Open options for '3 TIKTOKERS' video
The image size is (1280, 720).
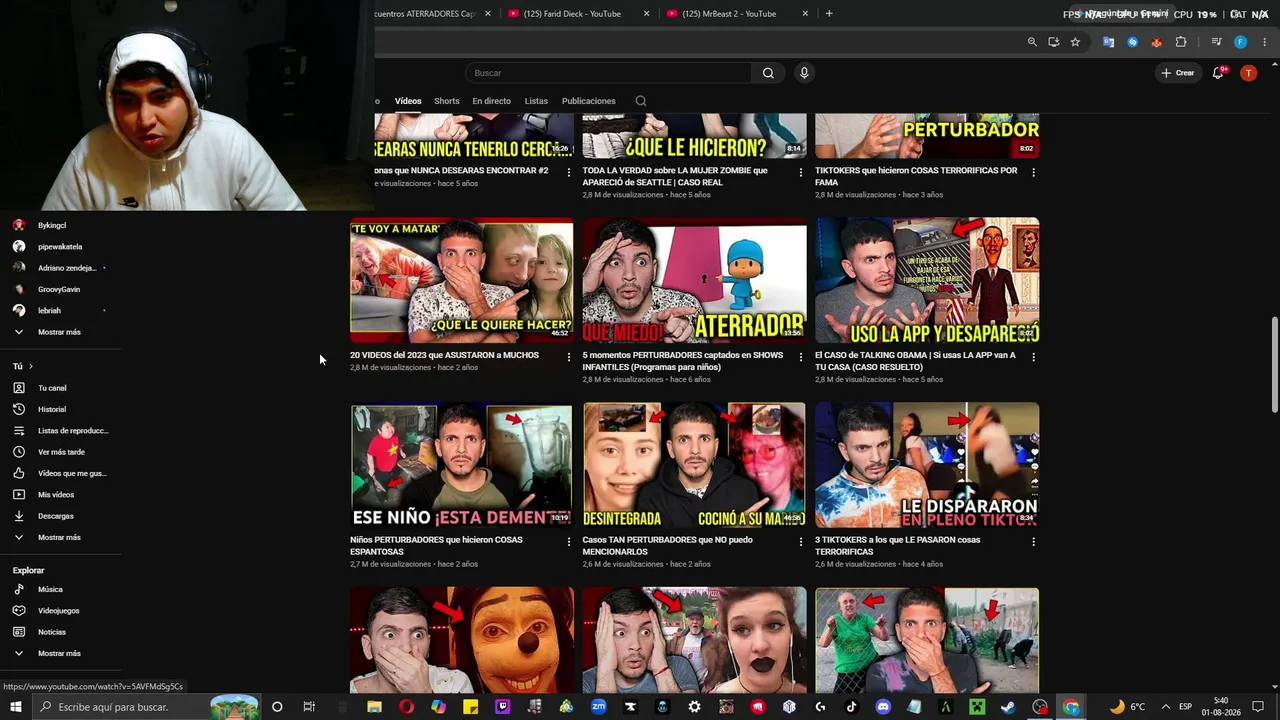click(1033, 542)
